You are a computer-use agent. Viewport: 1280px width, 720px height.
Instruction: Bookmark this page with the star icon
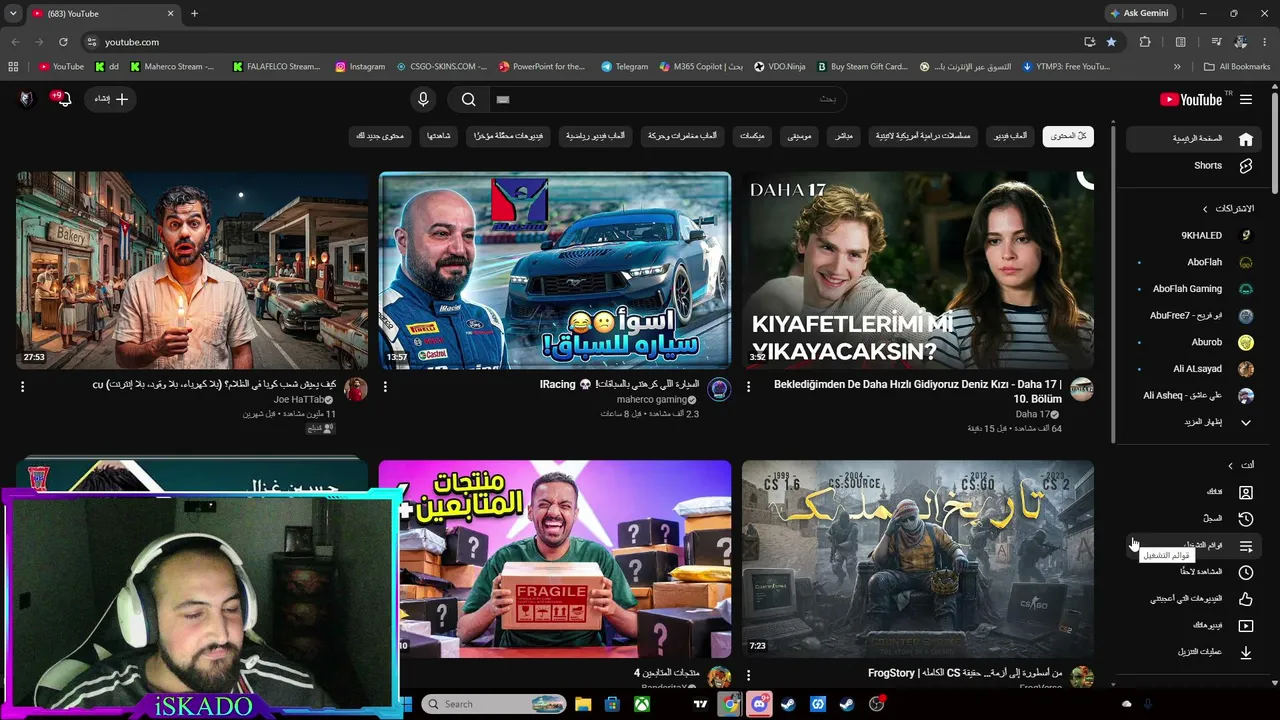1111,42
